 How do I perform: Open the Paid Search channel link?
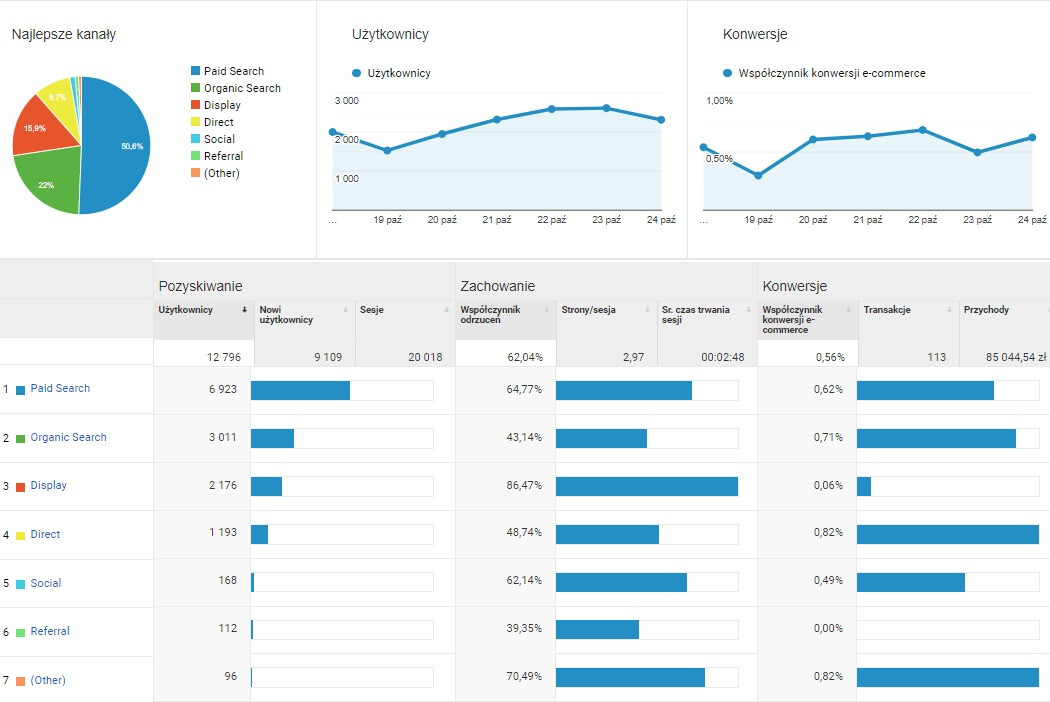click(x=60, y=388)
